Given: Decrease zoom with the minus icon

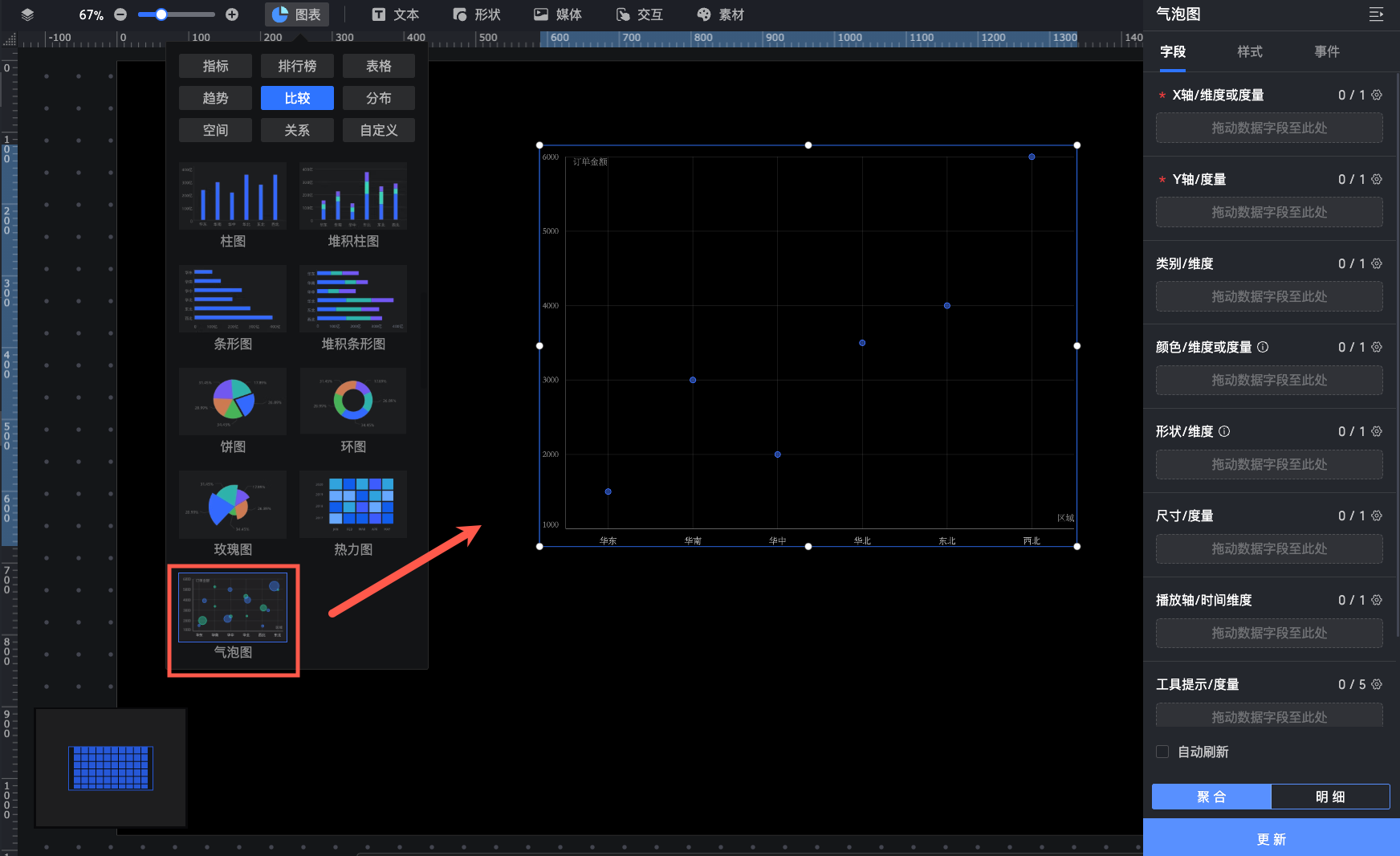Looking at the screenshot, I should (120, 14).
